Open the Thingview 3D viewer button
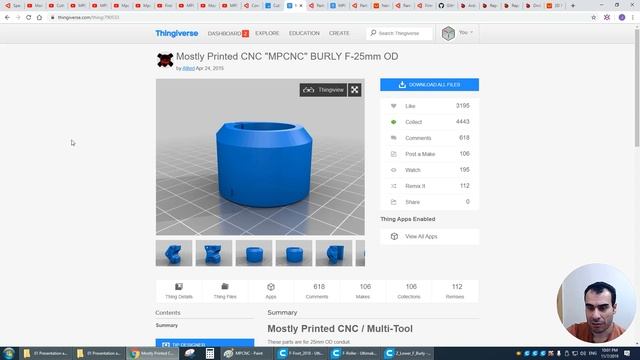The image size is (640, 360). pyautogui.click(x=323, y=90)
